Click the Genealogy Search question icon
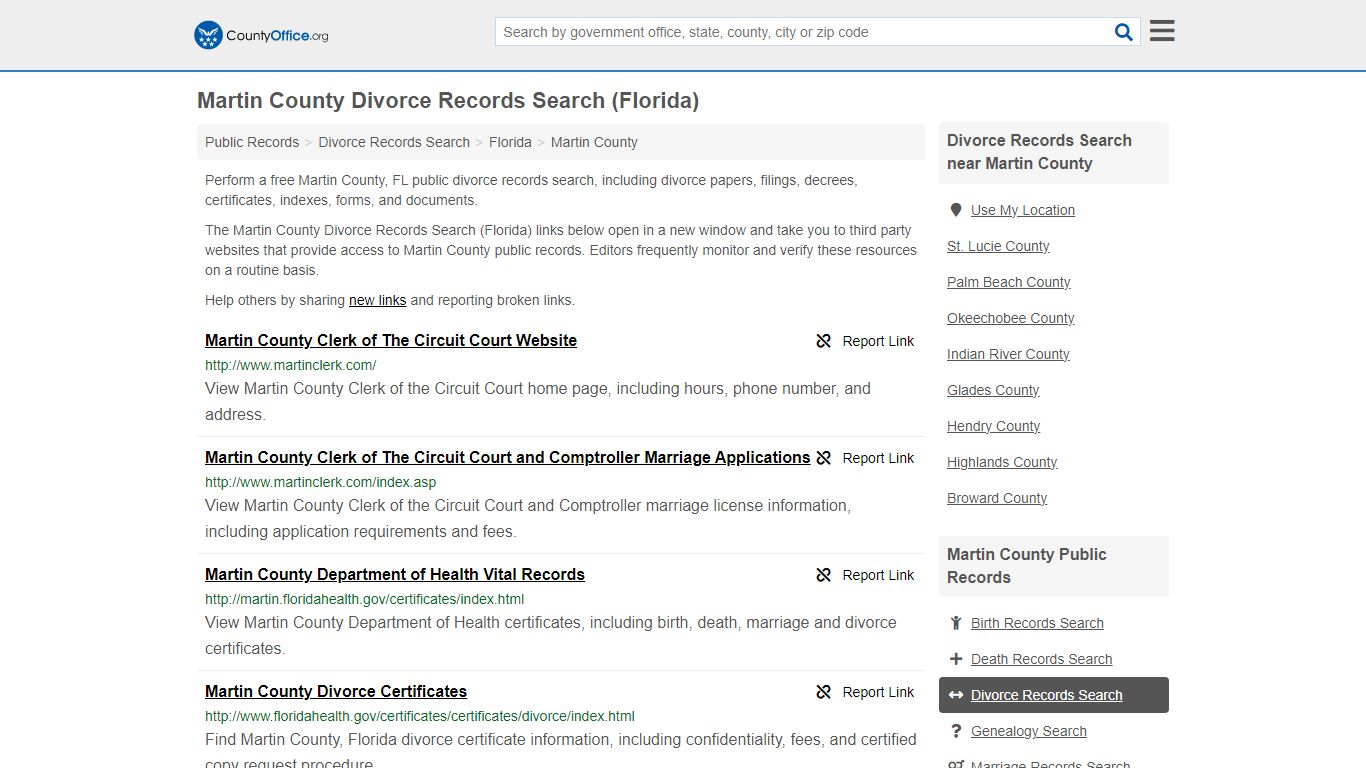1366x768 pixels. (x=956, y=731)
